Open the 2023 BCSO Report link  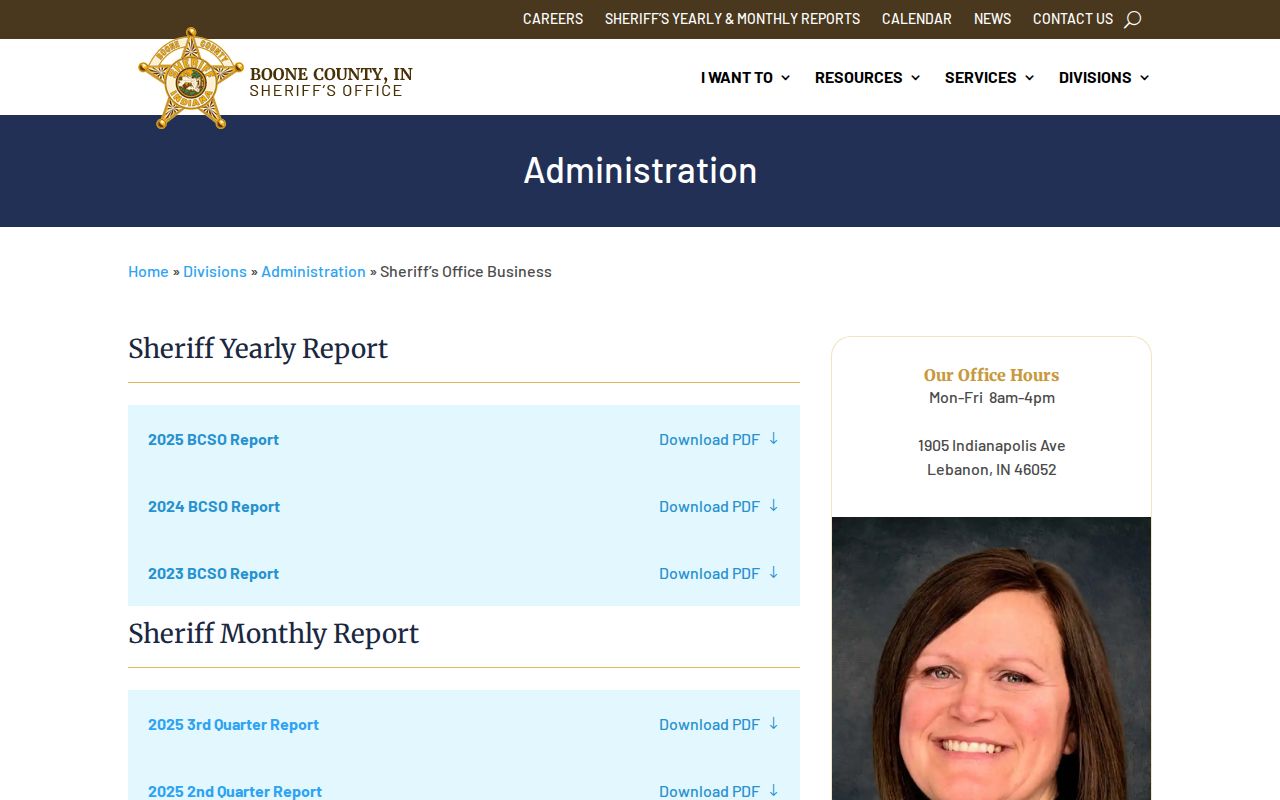[213, 573]
